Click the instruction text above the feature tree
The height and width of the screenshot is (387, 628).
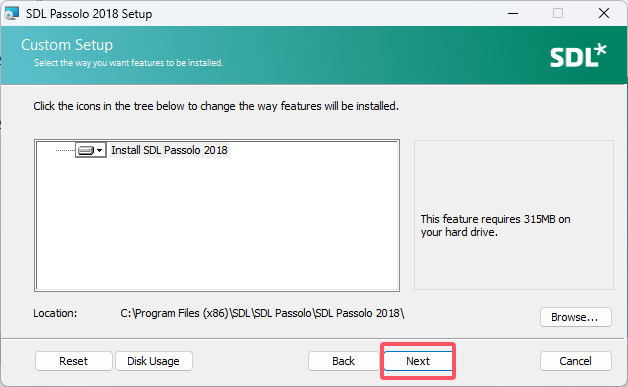click(x=216, y=106)
